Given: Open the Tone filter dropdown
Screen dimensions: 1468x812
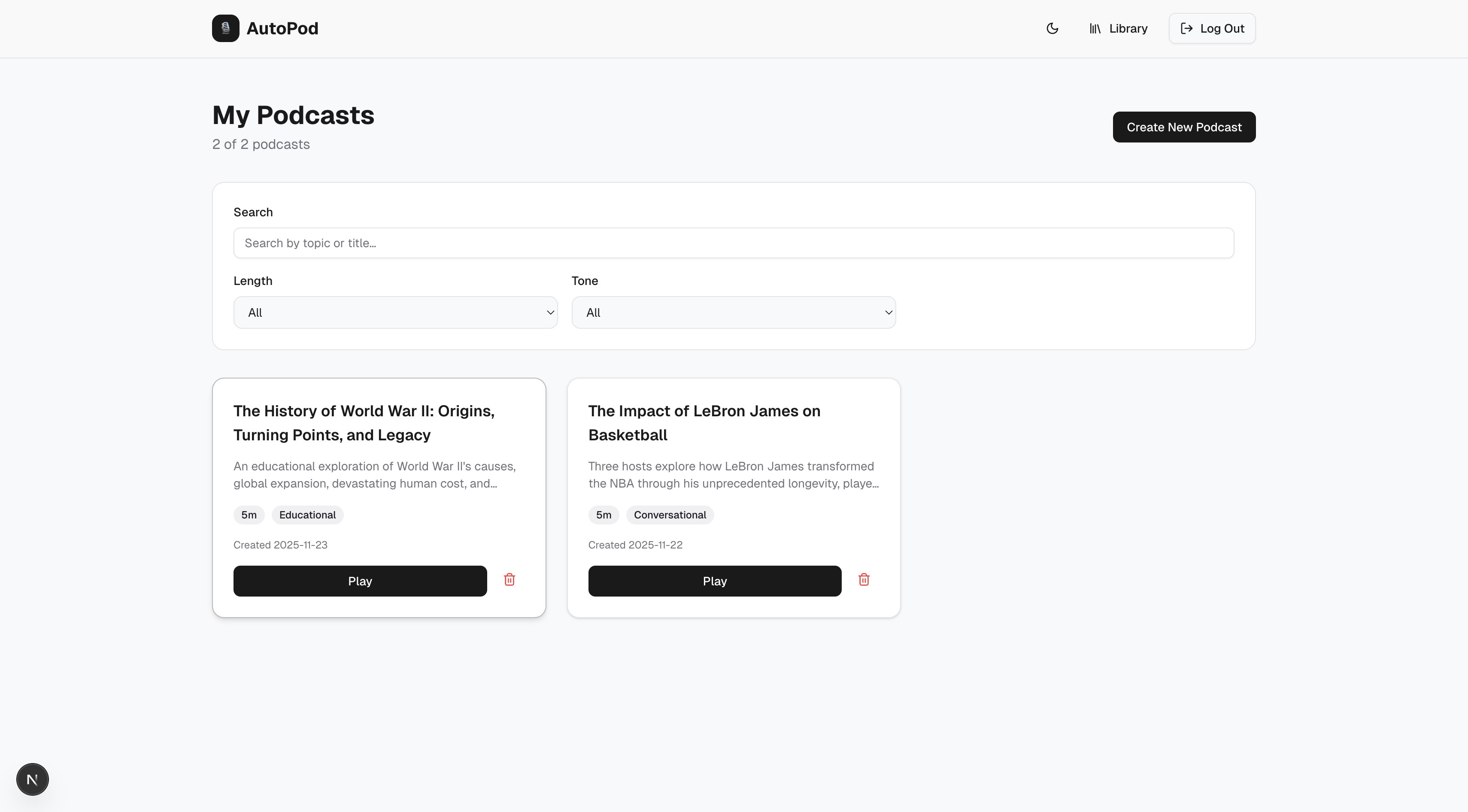Looking at the screenshot, I should [x=733, y=312].
